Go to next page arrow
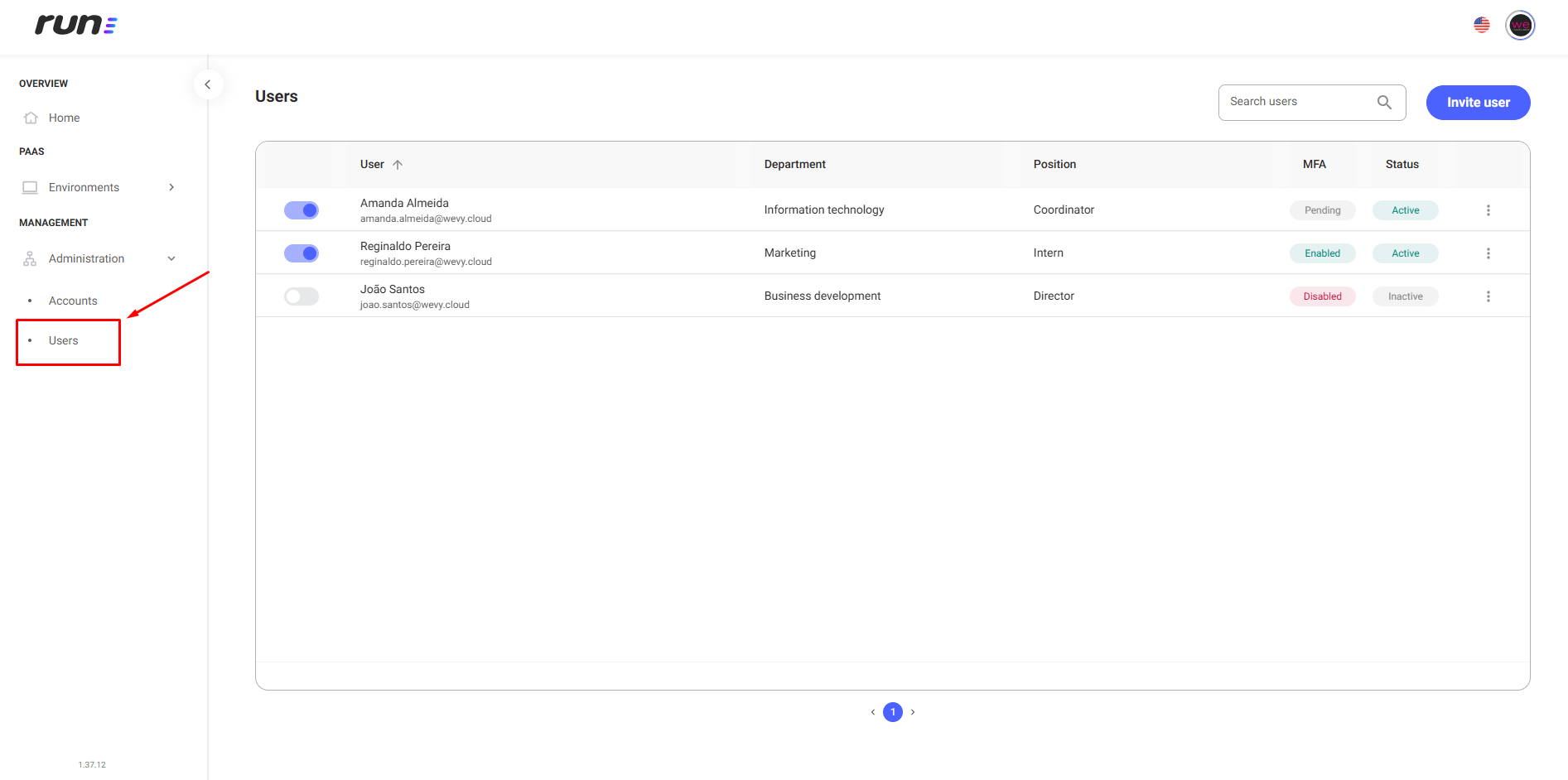 (x=913, y=712)
